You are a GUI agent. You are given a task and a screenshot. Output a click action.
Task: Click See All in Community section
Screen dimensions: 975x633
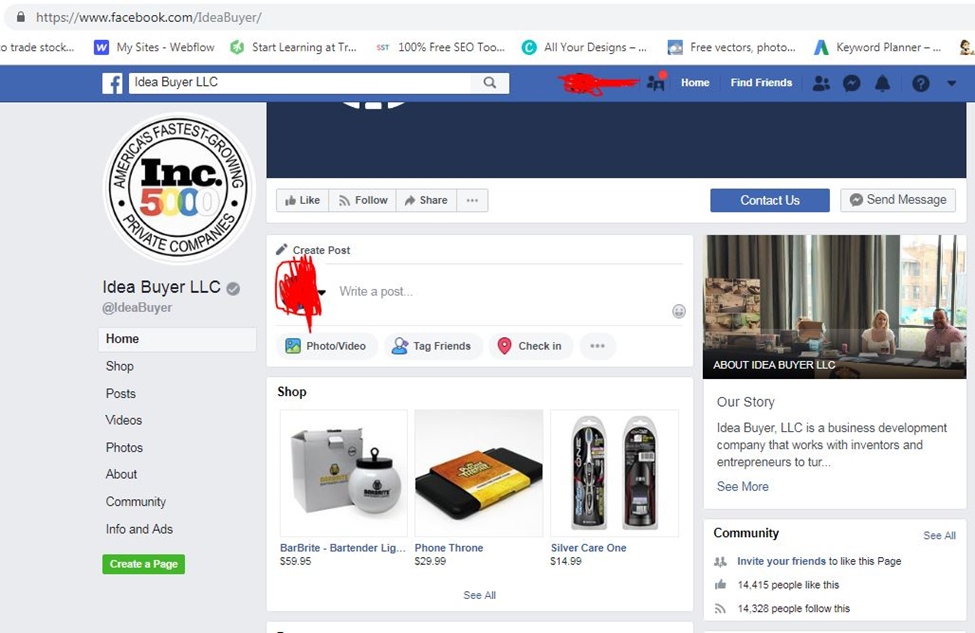(940, 535)
